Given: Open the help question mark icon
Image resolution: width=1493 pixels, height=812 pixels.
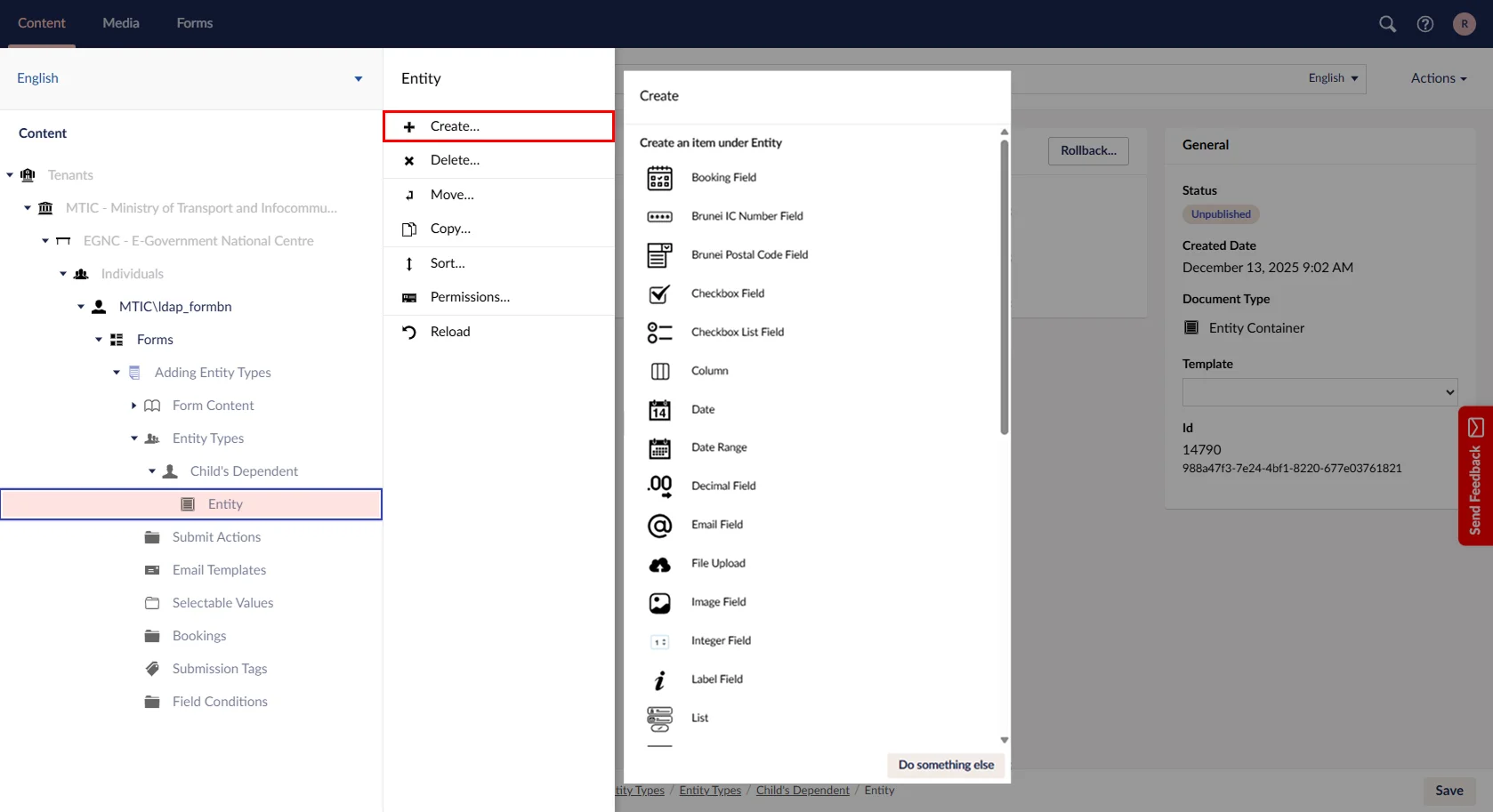Looking at the screenshot, I should pos(1424,24).
